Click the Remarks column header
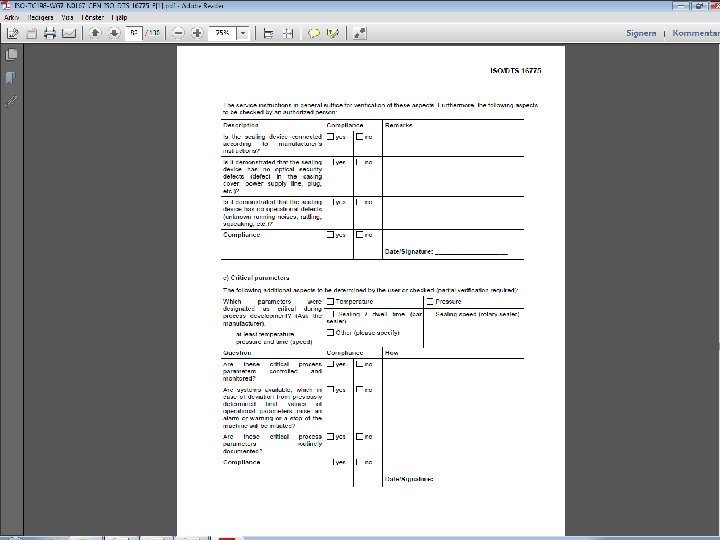 tap(399, 125)
